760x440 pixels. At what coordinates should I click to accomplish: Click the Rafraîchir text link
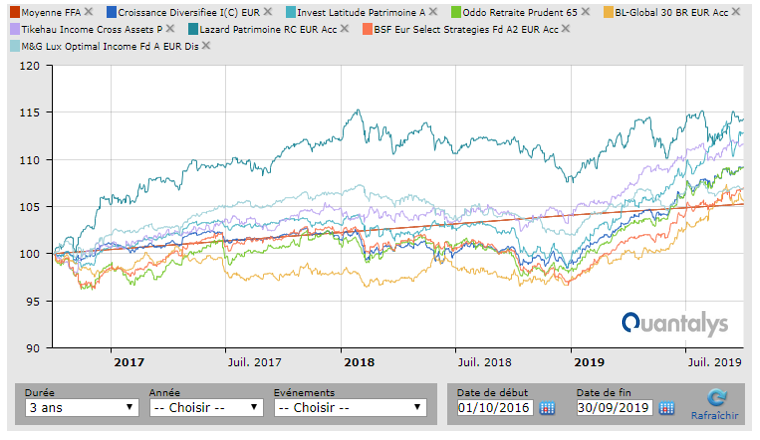(714, 415)
